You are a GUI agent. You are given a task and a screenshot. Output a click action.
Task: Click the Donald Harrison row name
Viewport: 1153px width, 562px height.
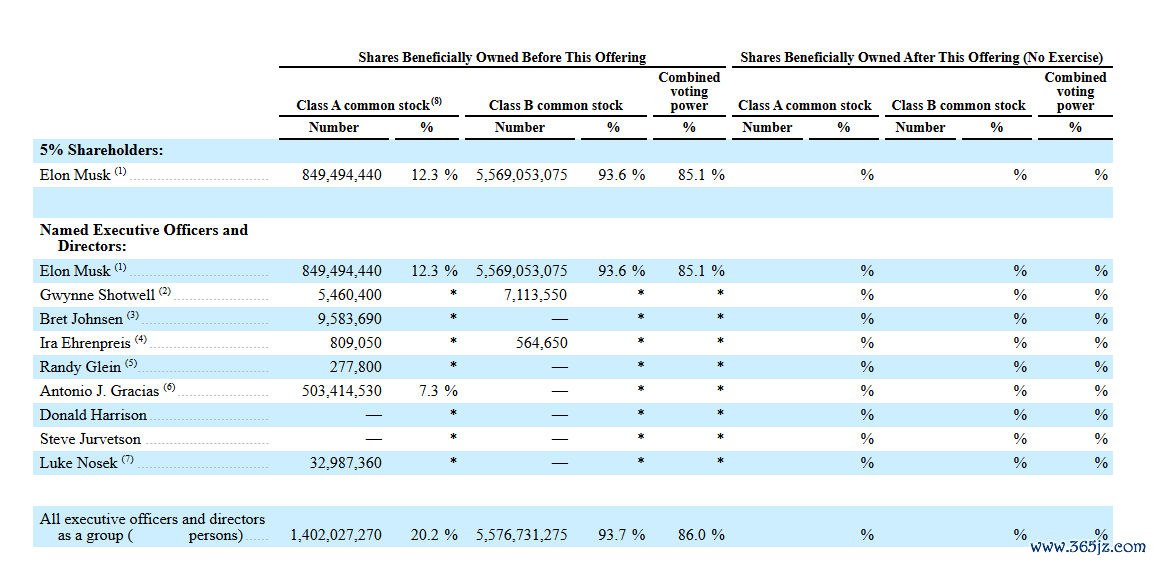point(93,415)
